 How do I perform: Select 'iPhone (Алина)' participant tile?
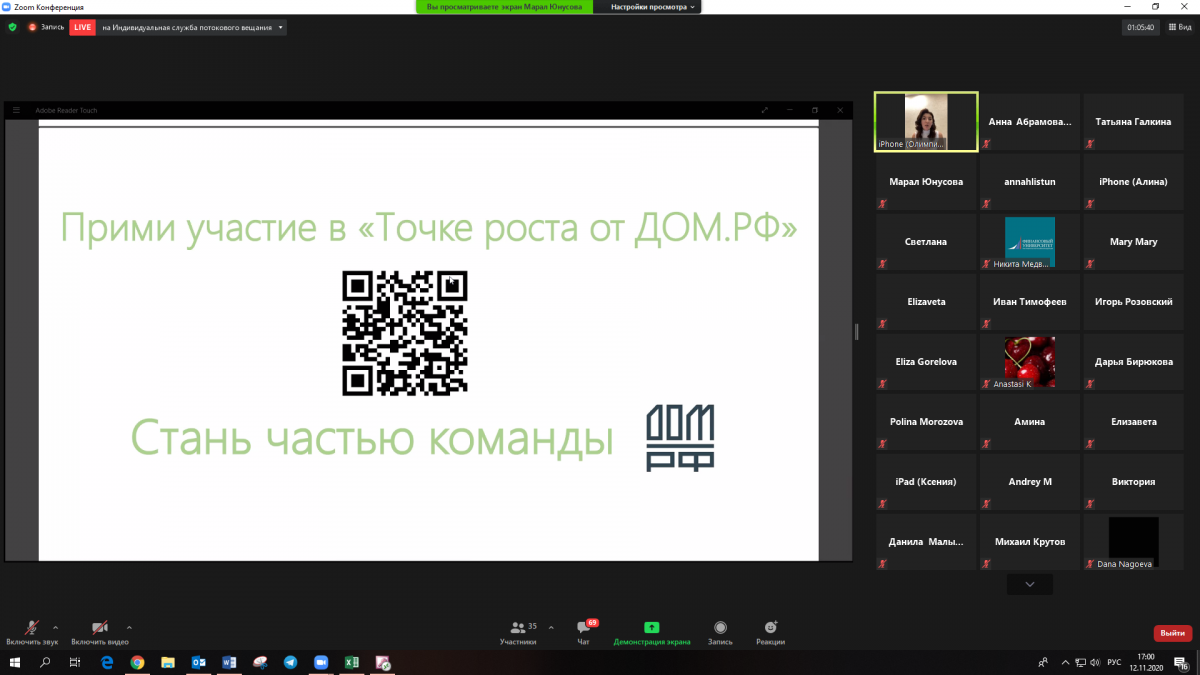1134,182
